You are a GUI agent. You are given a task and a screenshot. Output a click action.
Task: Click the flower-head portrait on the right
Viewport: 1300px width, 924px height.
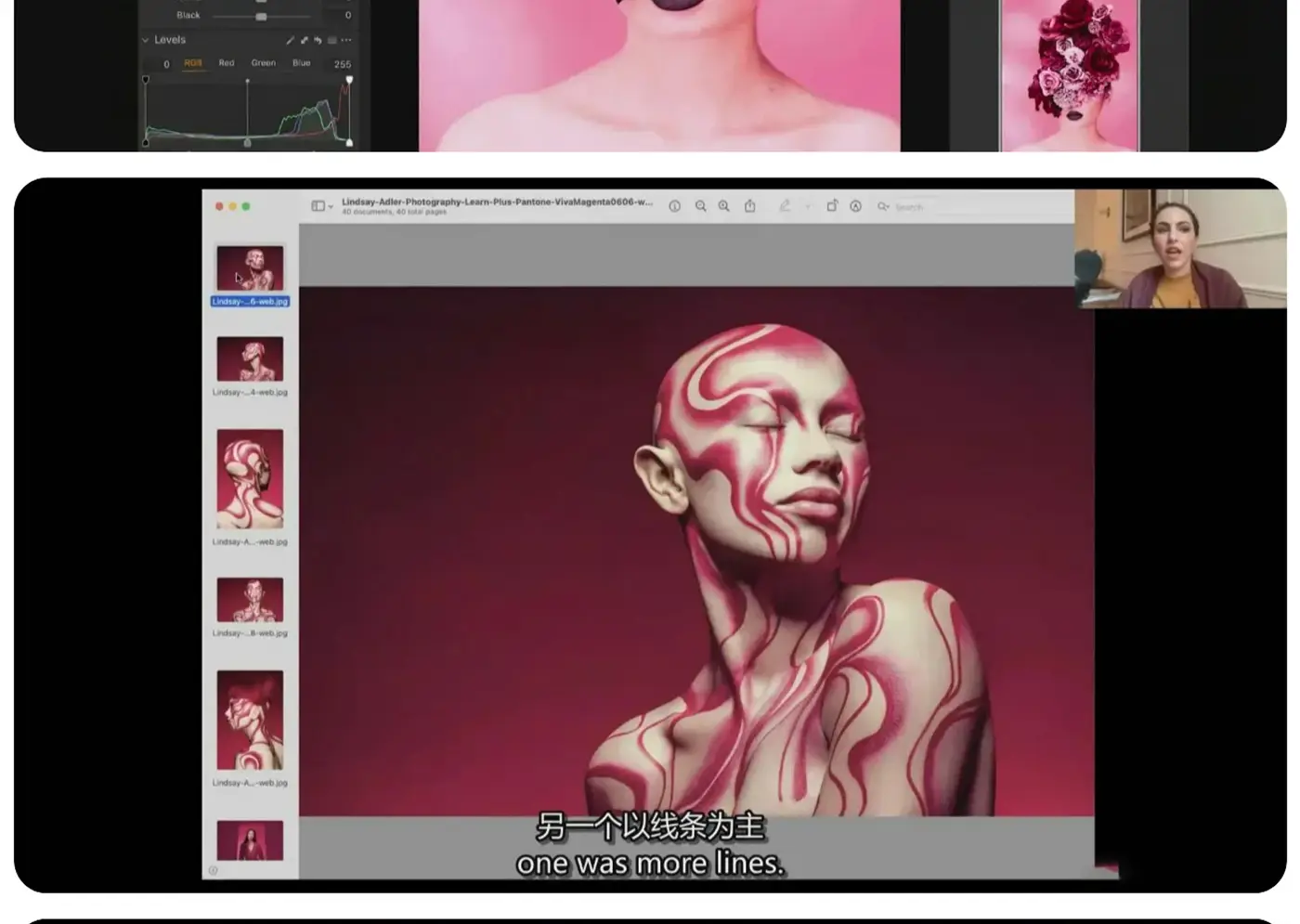[1069, 74]
